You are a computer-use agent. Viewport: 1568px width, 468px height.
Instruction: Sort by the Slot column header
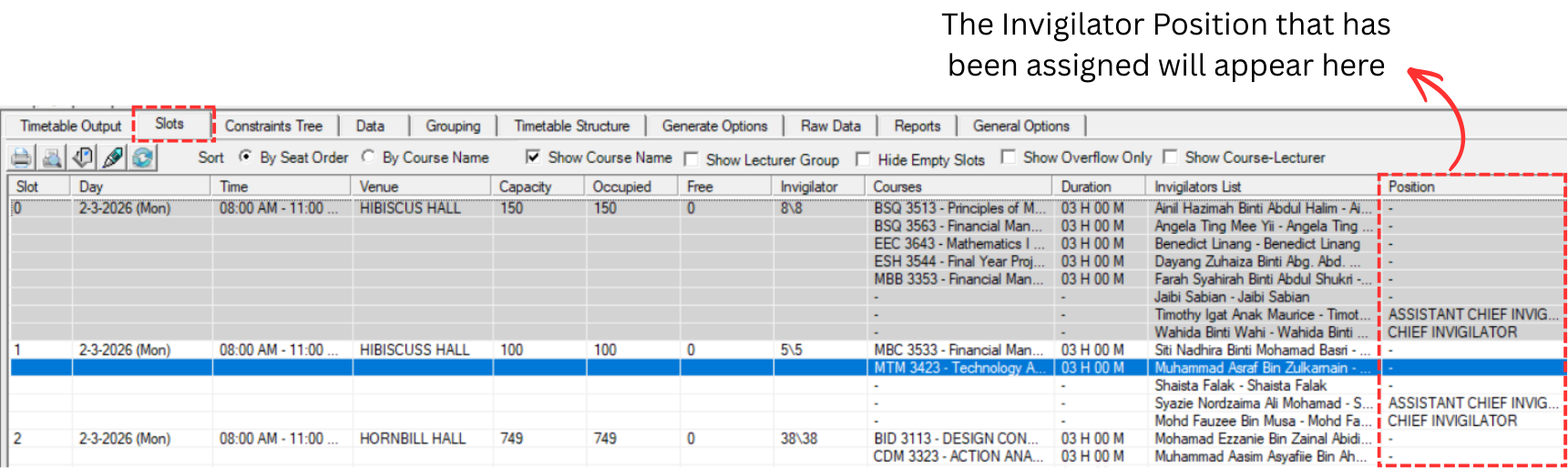40,186
